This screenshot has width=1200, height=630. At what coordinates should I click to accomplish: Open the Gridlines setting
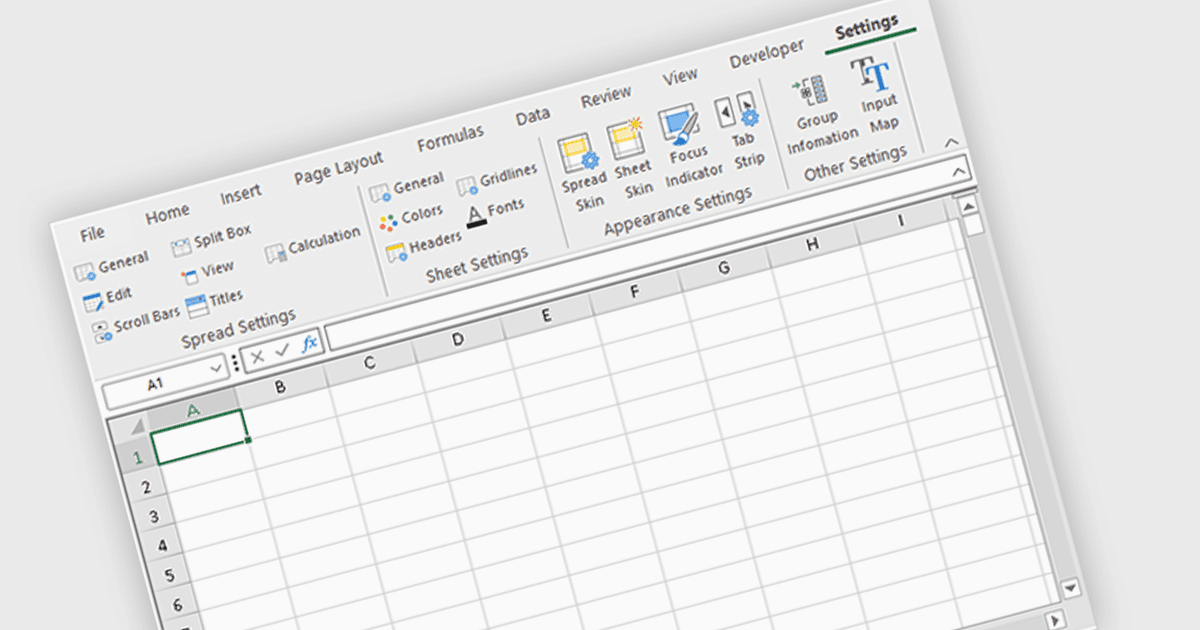[x=497, y=180]
